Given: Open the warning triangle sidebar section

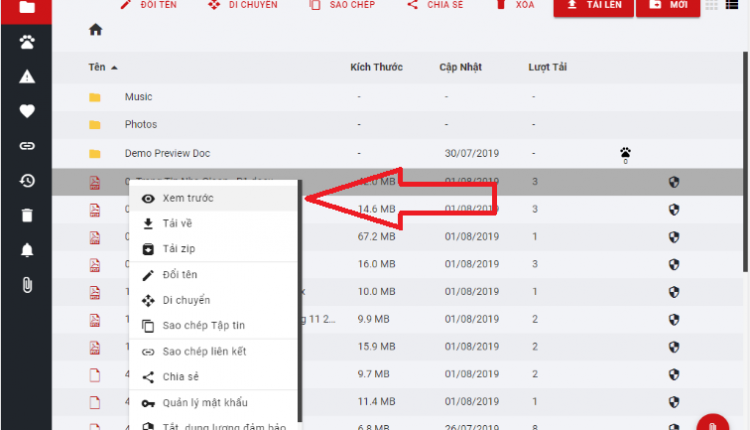Looking at the screenshot, I should [27, 77].
